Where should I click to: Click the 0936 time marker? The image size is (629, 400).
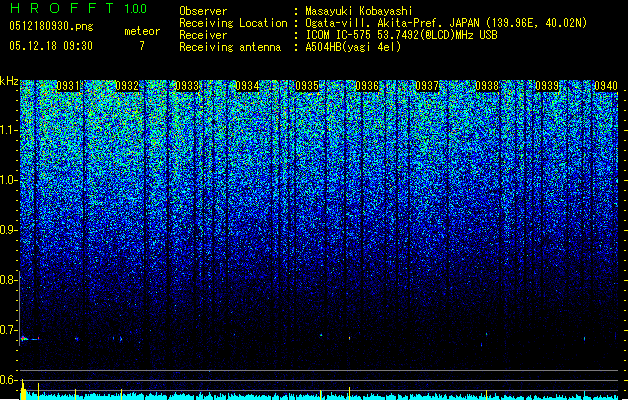point(367,86)
